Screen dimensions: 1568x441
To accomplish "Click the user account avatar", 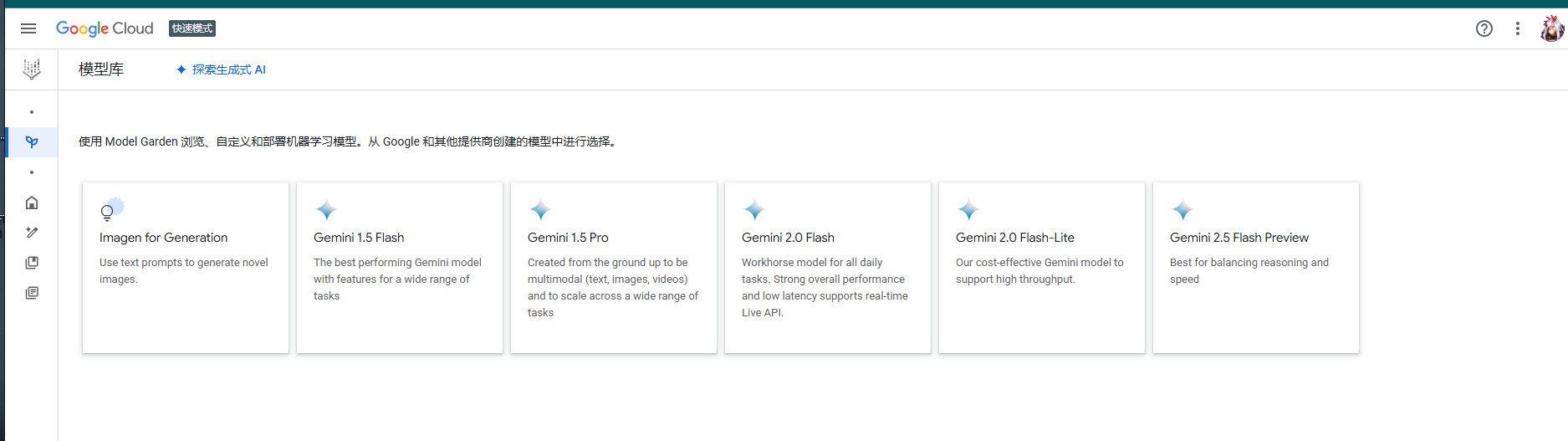I will pos(1551,28).
